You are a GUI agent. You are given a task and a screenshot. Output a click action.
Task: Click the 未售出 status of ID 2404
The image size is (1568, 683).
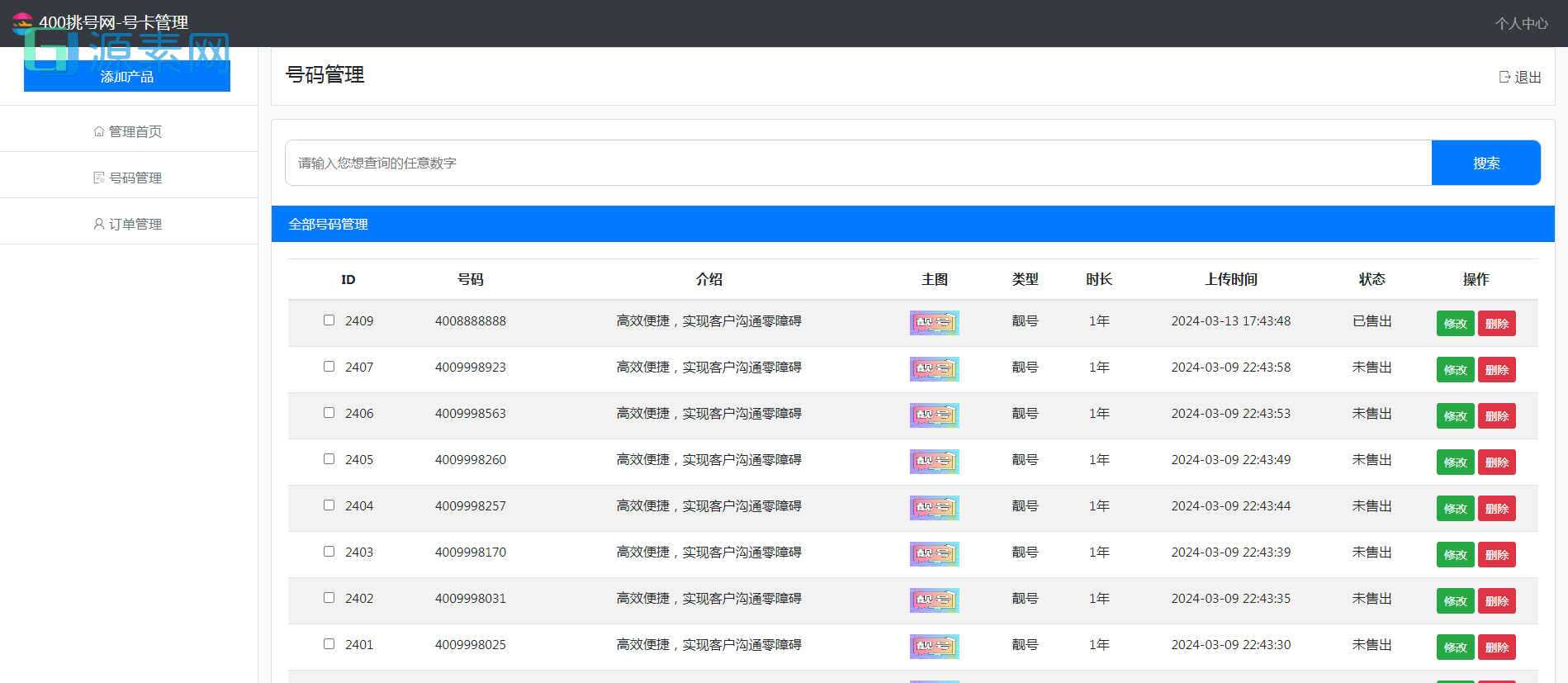[1372, 505]
